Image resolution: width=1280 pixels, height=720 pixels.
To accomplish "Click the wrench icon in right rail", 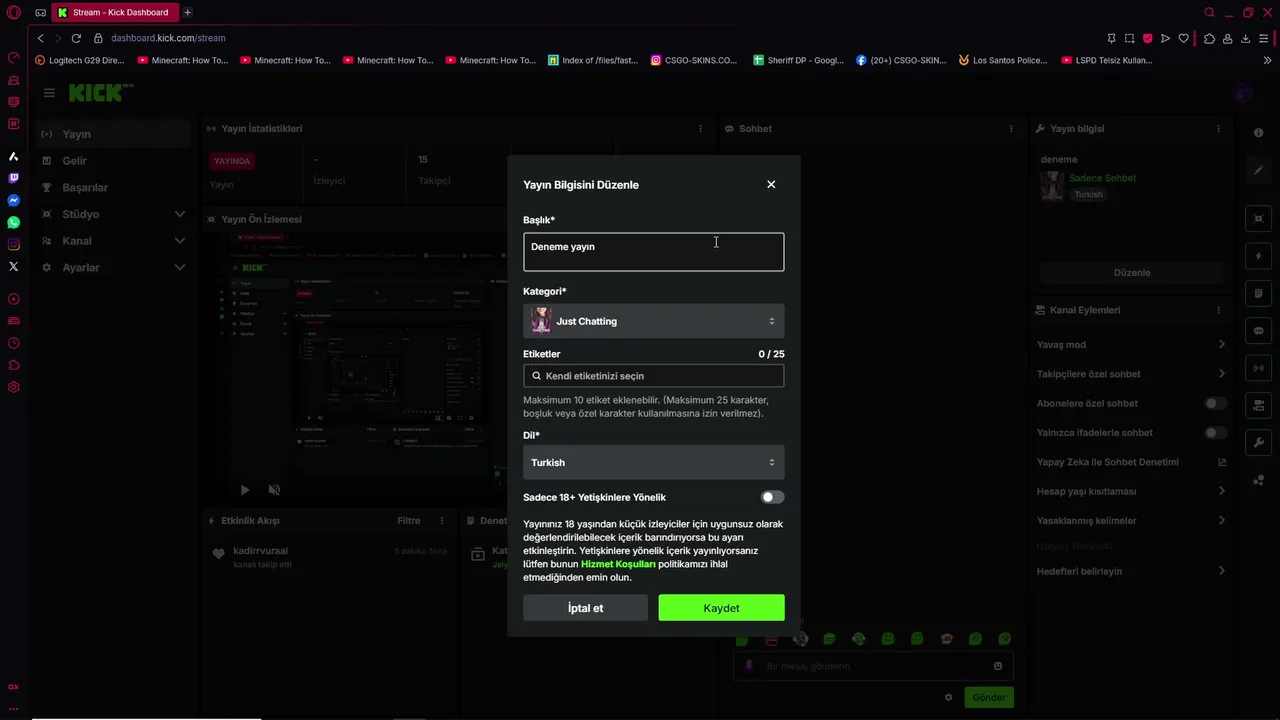I will pyautogui.click(x=1259, y=443).
